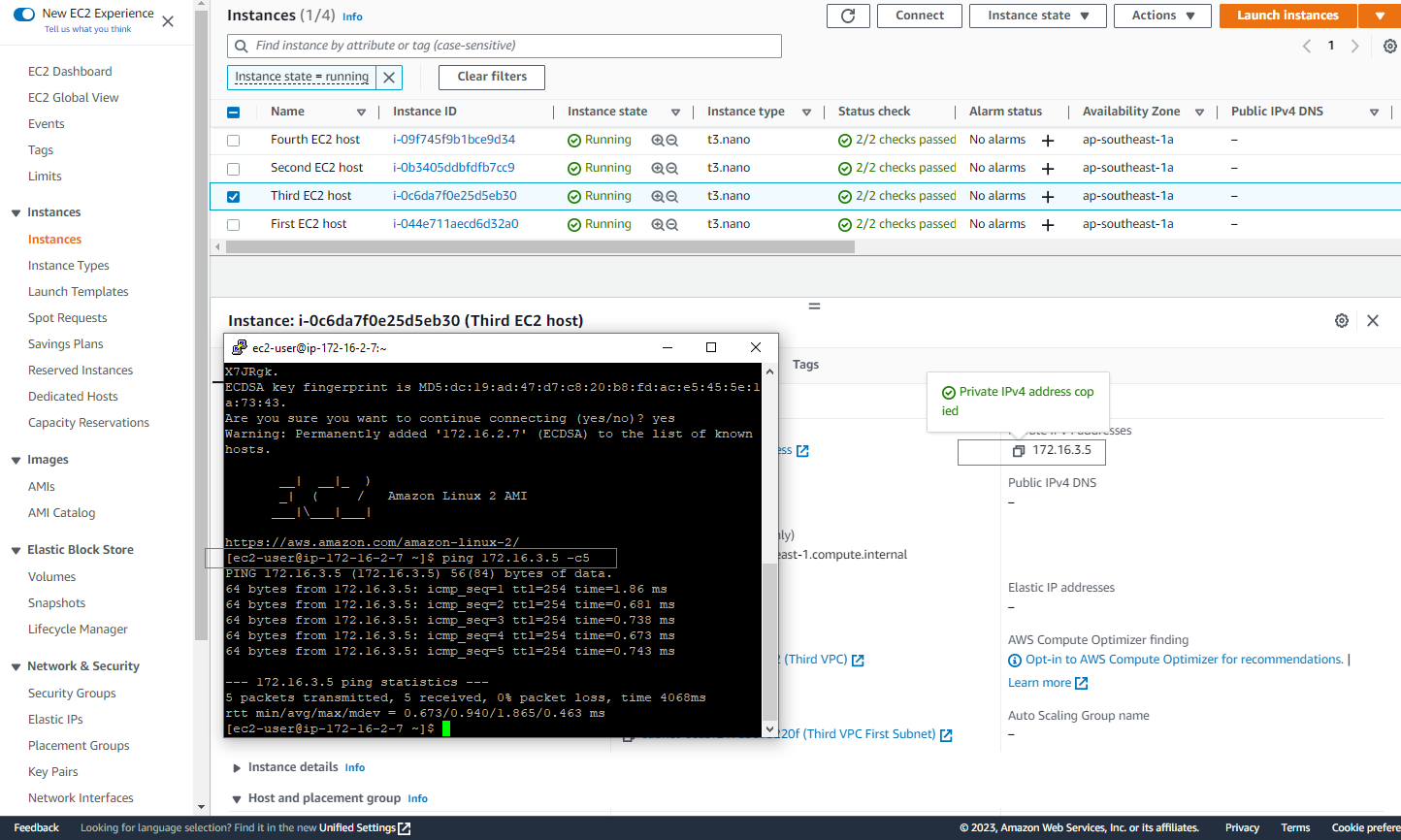Zoom in status icon for Second EC2 host
Viewport: 1401px width, 840px height.
point(658,168)
